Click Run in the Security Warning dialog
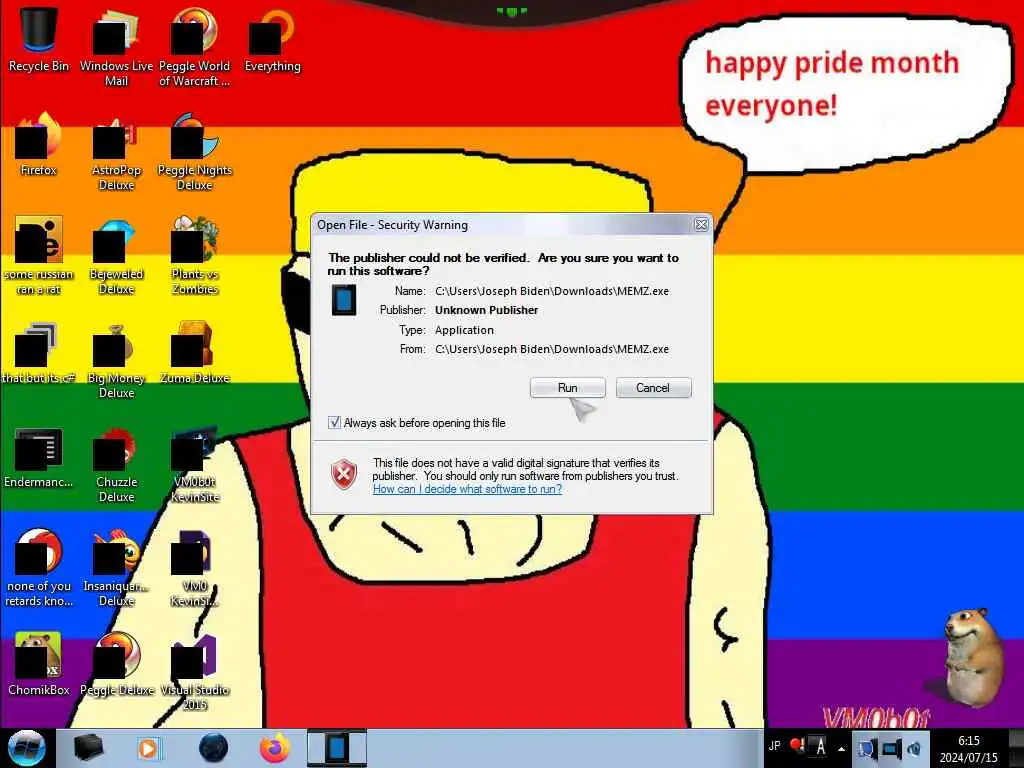 [568, 387]
